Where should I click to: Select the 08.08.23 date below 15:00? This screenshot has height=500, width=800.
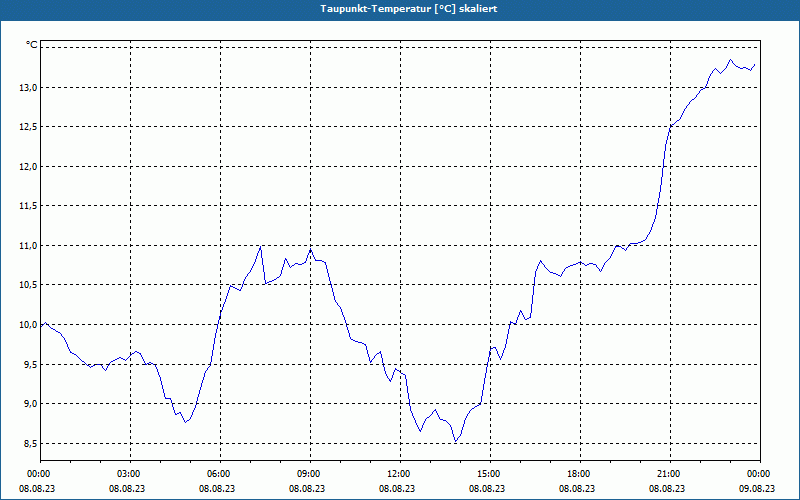(x=487, y=488)
